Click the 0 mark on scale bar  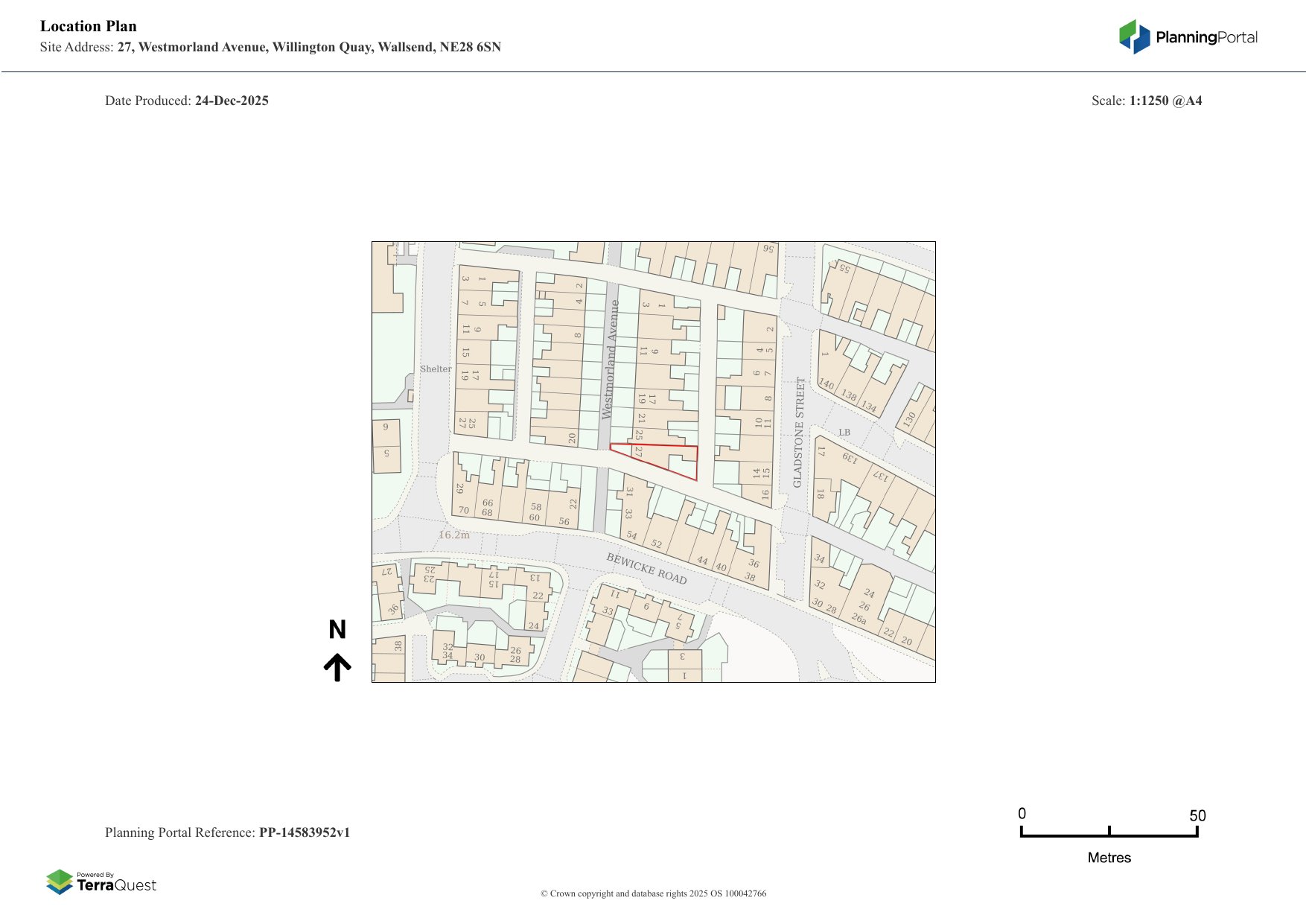(1022, 814)
